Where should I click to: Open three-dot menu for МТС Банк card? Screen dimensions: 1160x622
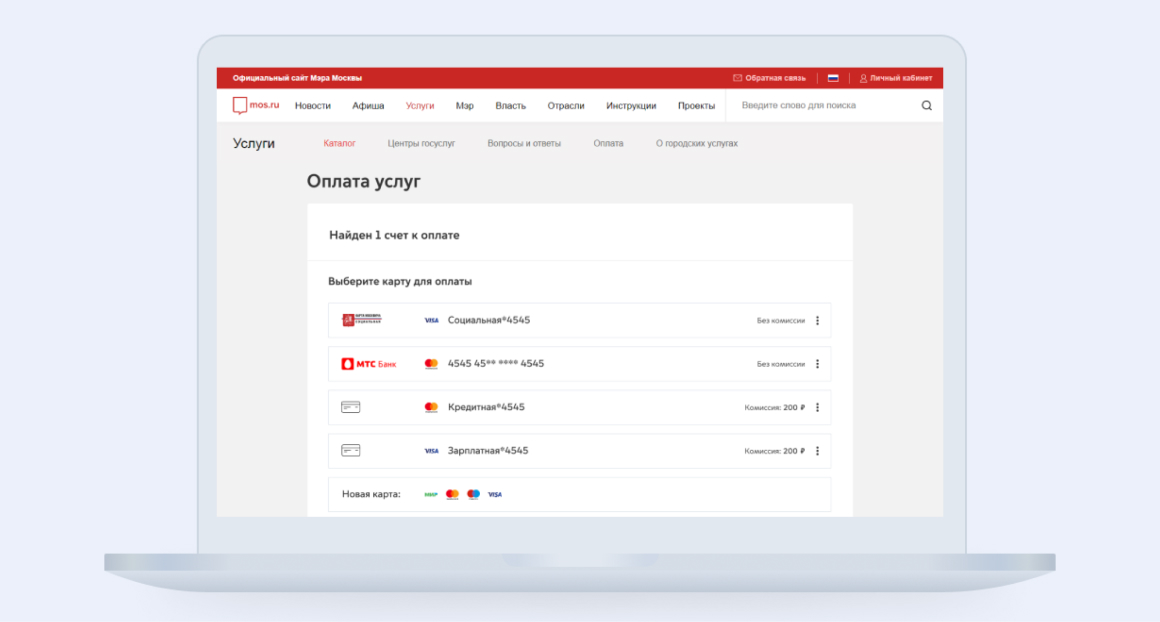pyautogui.click(x=817, y=364)
